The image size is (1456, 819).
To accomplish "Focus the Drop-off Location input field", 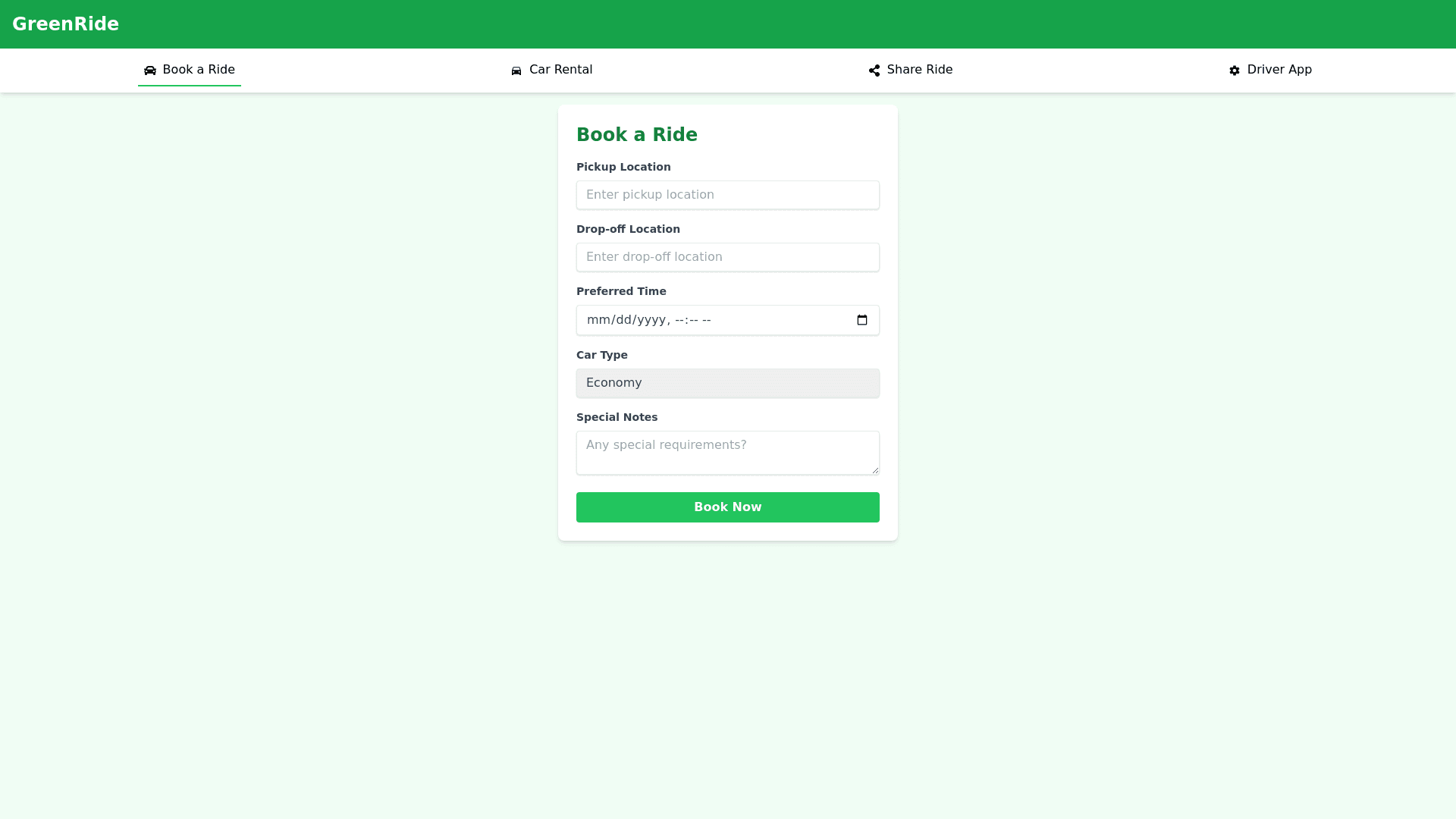I will [x=728, y=257].
